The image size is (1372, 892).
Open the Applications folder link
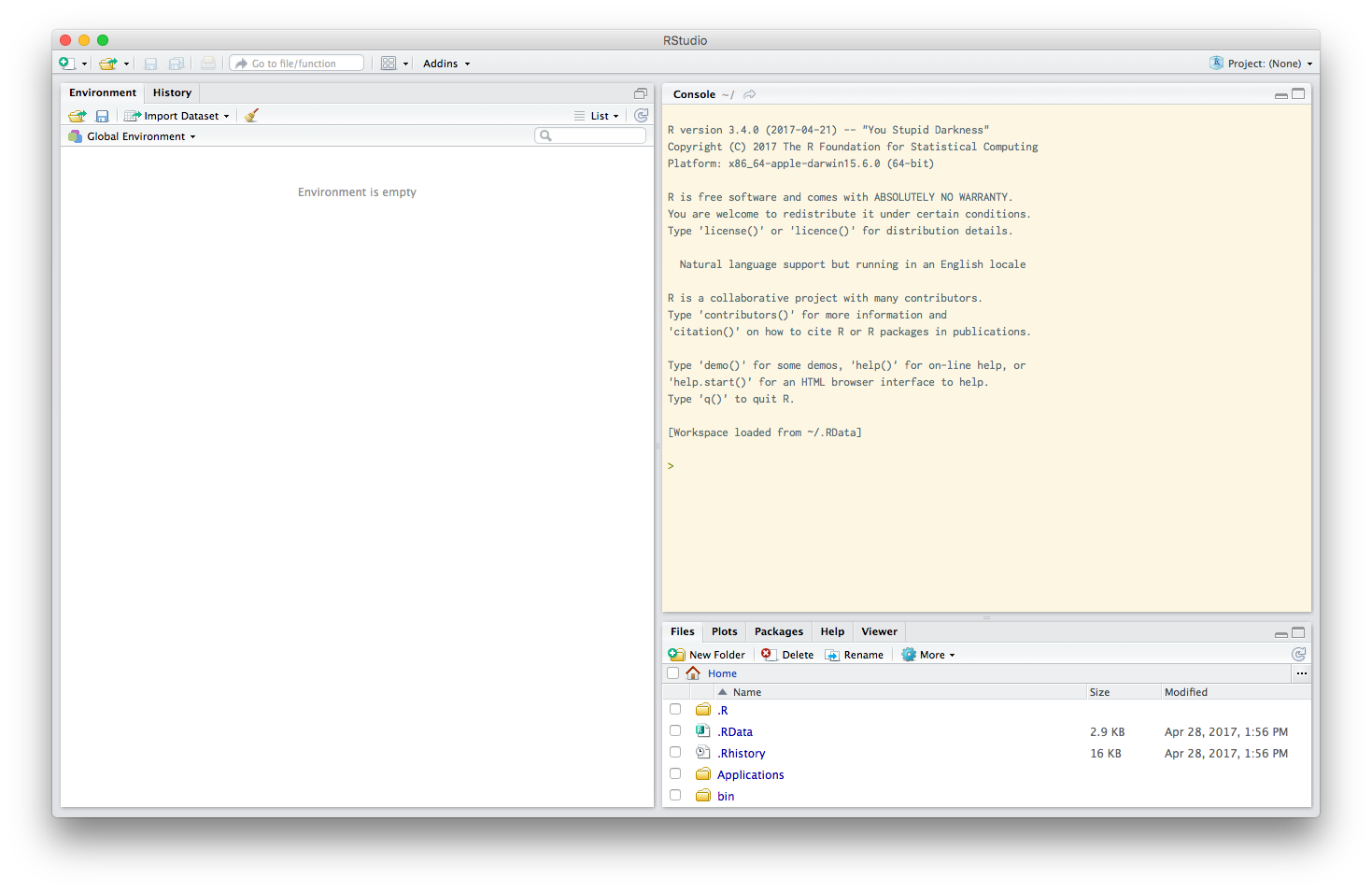click(751, 775)
